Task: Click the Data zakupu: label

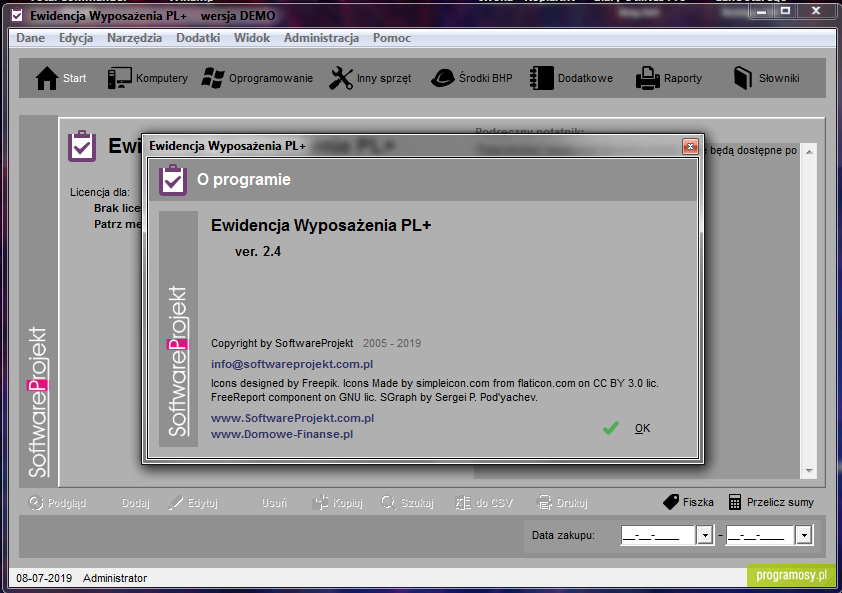Action: (563, 535)
